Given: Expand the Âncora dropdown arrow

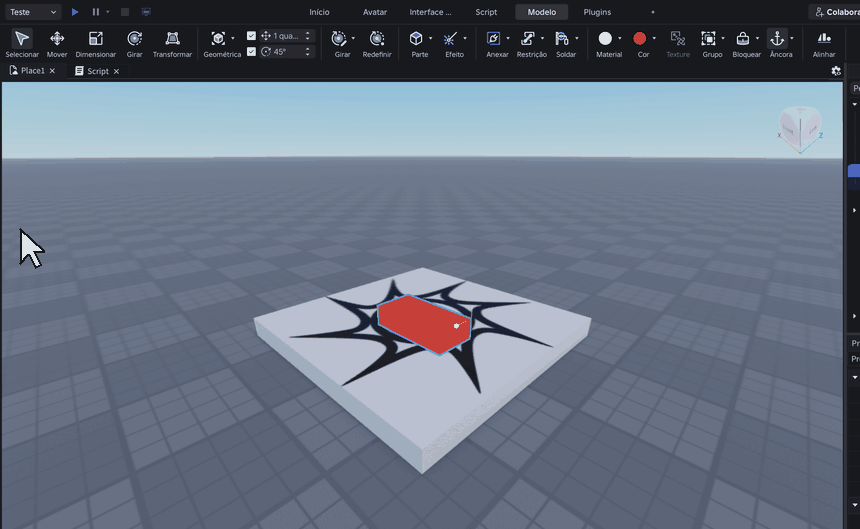Looking at the screenshot, I should (792, 38).
